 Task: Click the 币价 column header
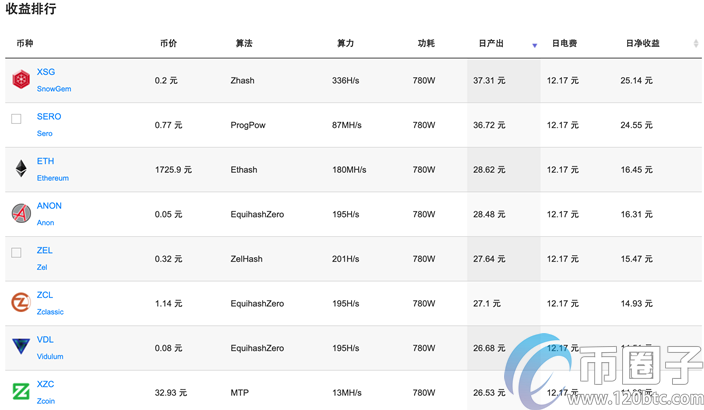point(168,44)
